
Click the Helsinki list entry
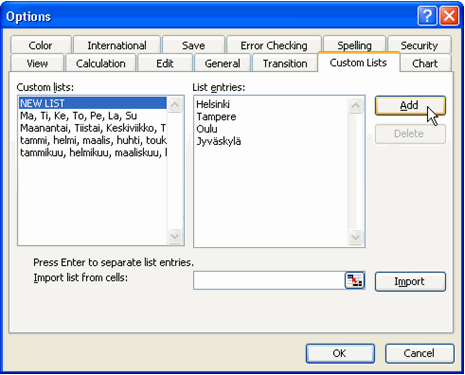coord(213,104)
